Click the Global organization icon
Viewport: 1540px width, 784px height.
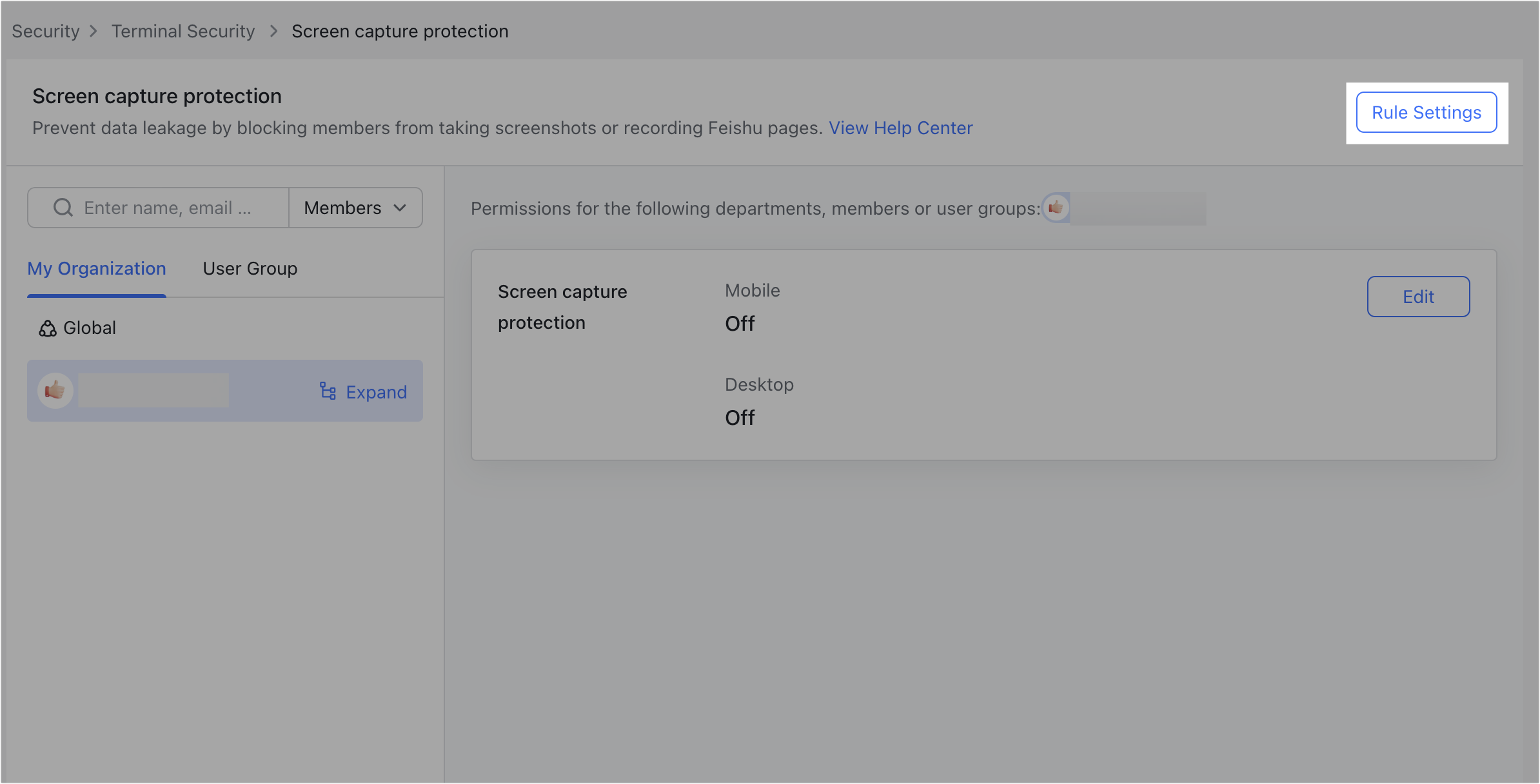pos(48,328)
